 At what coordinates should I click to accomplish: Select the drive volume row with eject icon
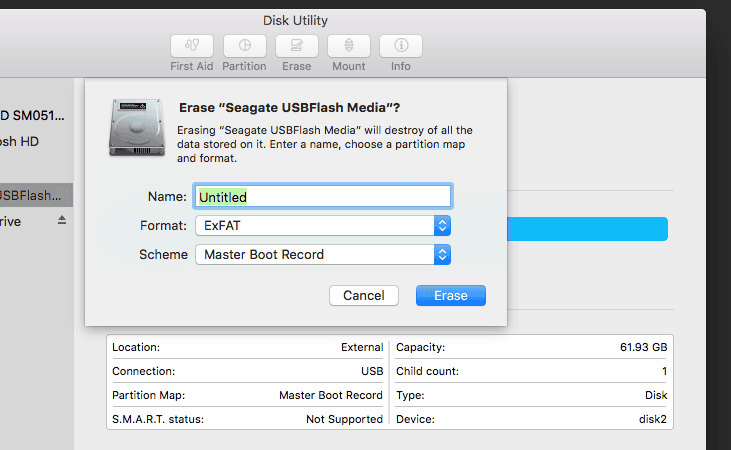(x=36, y=221)
